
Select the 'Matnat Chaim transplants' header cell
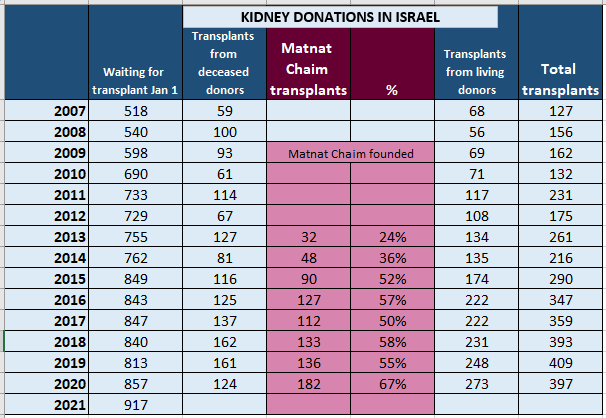pyautogui.click(x=309, y=68)
